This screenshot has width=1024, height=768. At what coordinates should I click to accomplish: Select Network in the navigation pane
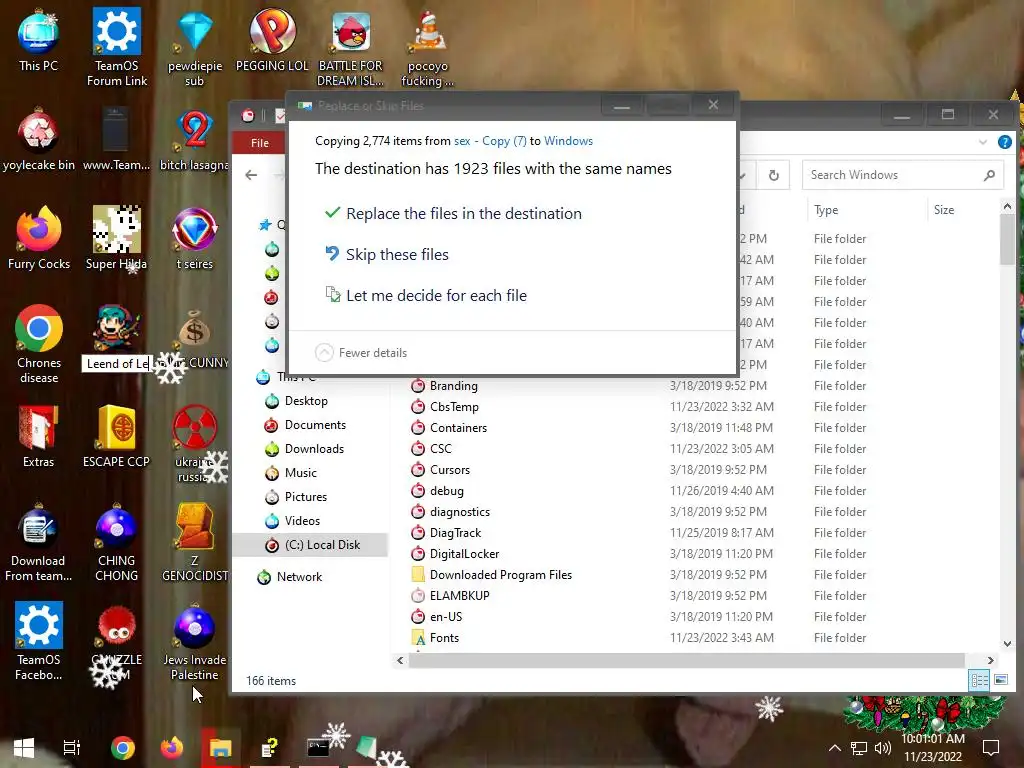point(299,577)
